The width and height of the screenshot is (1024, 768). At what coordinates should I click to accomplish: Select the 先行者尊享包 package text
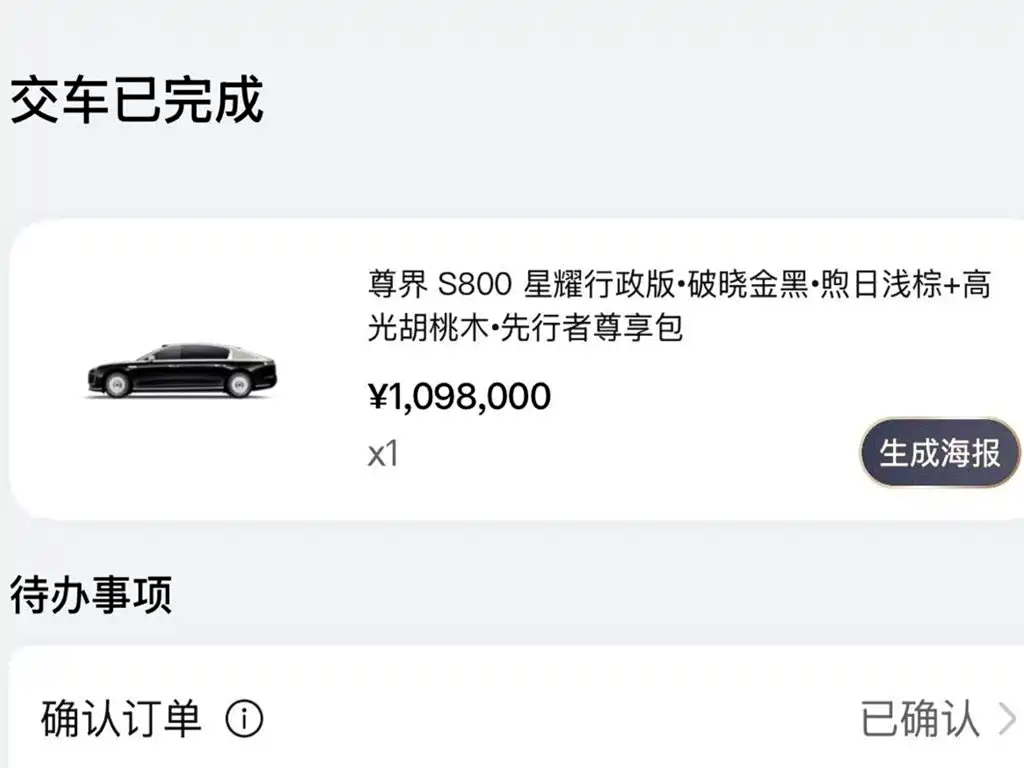point(592,327)
